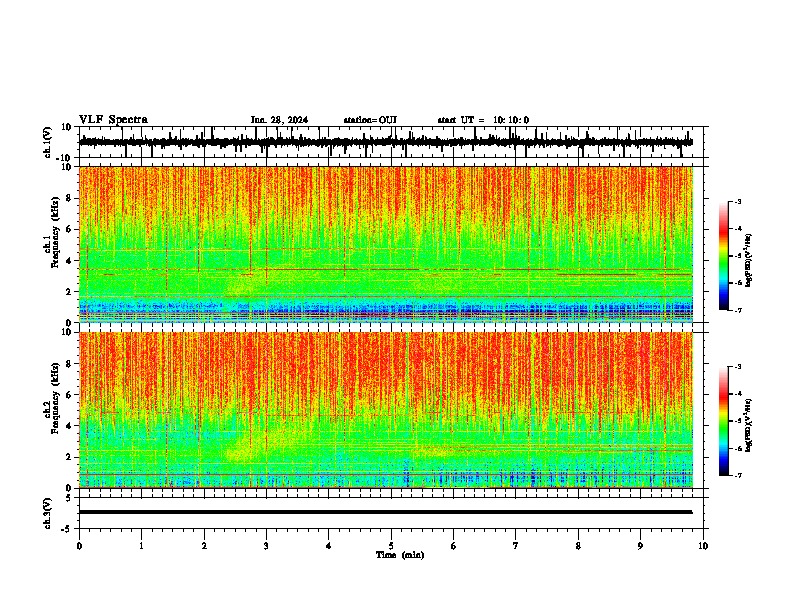
Task: Click the '-3' label on ch.1 color scale
Action: (x=738, y=201)
